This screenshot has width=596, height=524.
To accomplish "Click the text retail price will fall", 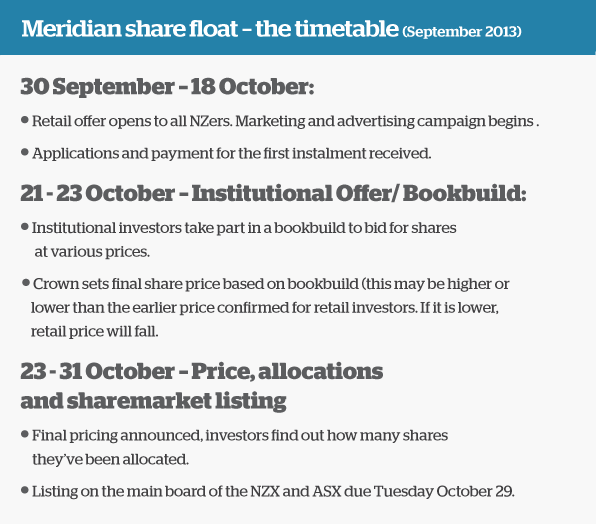I will [94, 331].
